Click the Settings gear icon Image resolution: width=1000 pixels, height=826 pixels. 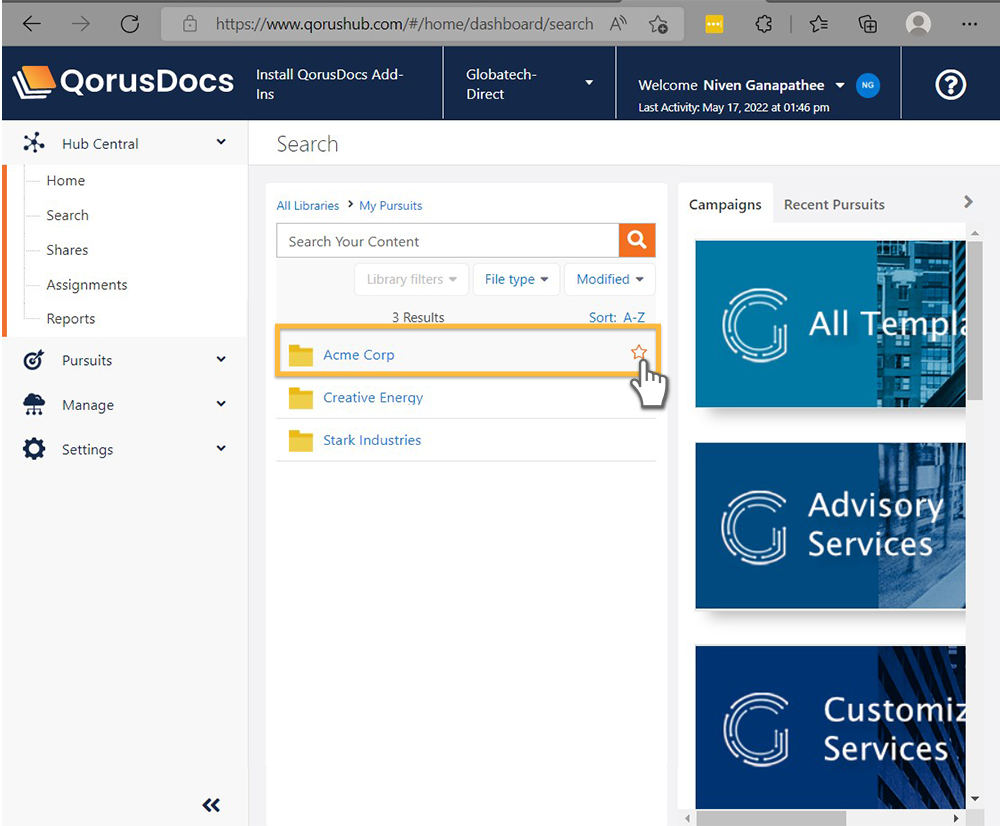click(x=34, y=448)
